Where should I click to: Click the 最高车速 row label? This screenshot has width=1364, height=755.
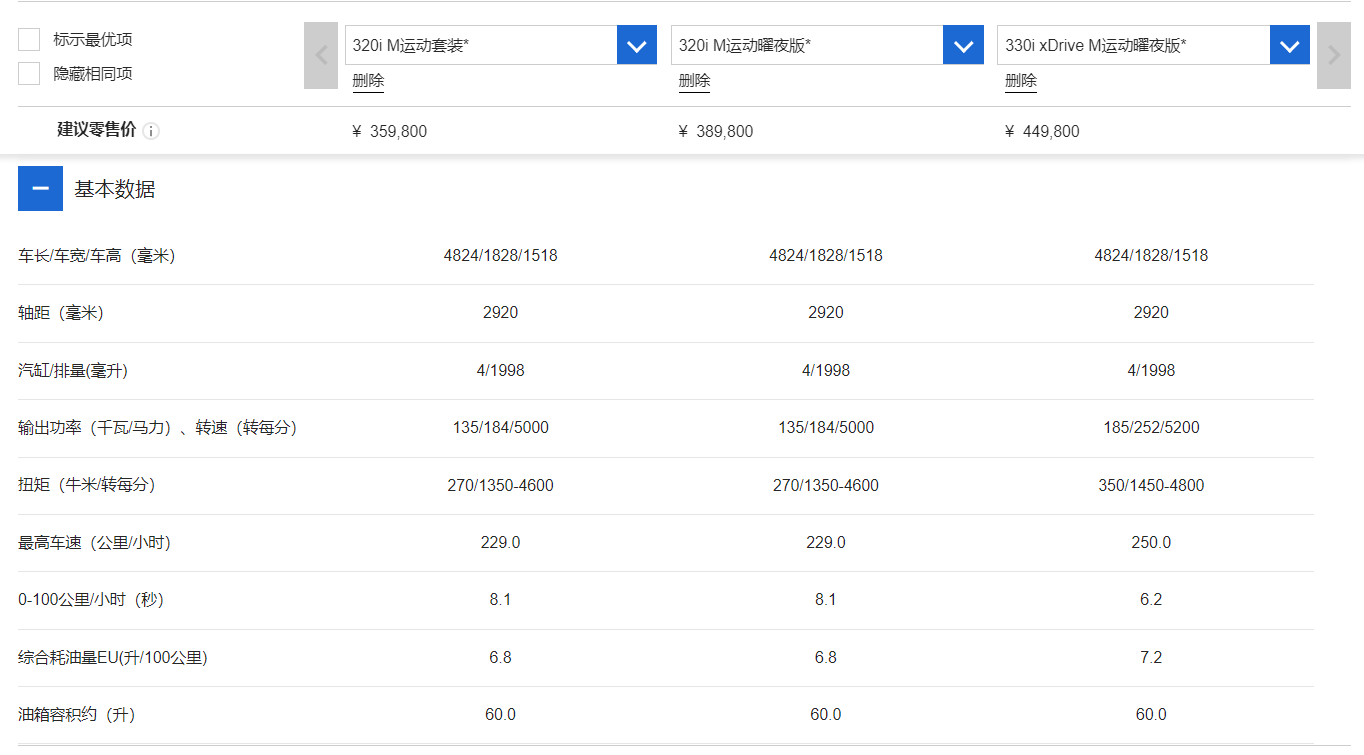(95, 543)
